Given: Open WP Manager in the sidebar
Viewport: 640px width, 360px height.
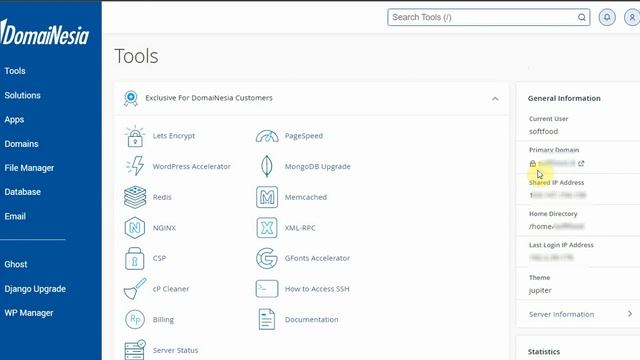Looking at the screenshot, I should coord(29,313).
